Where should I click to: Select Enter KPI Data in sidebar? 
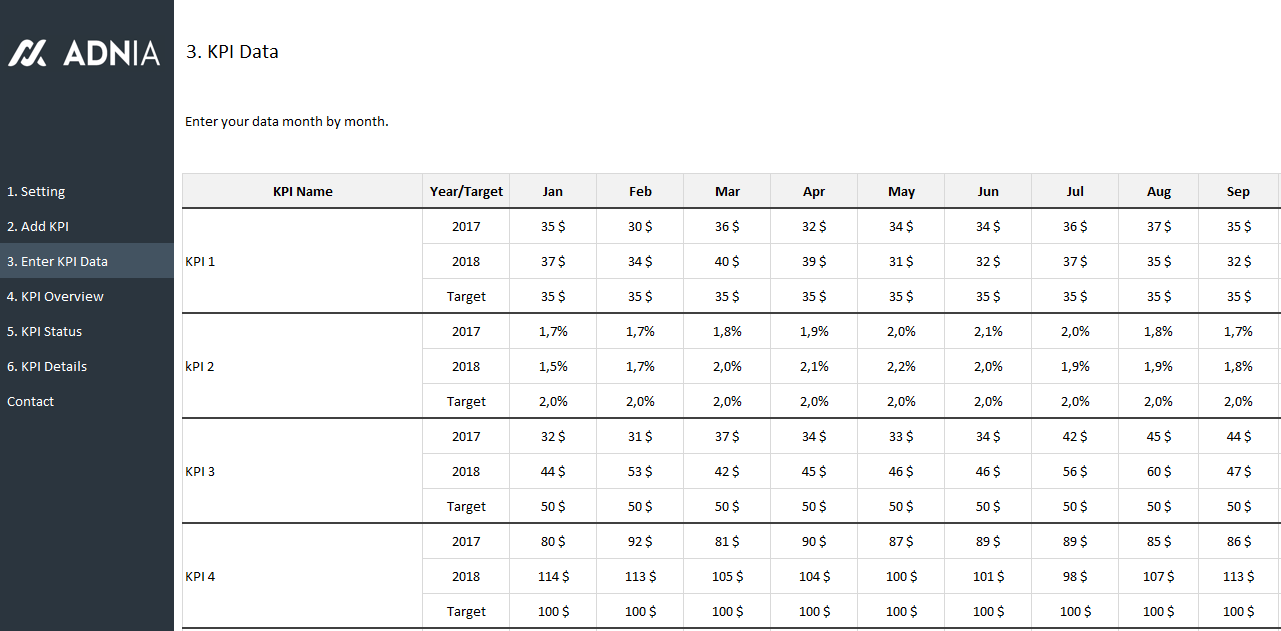tap(57, 262)
